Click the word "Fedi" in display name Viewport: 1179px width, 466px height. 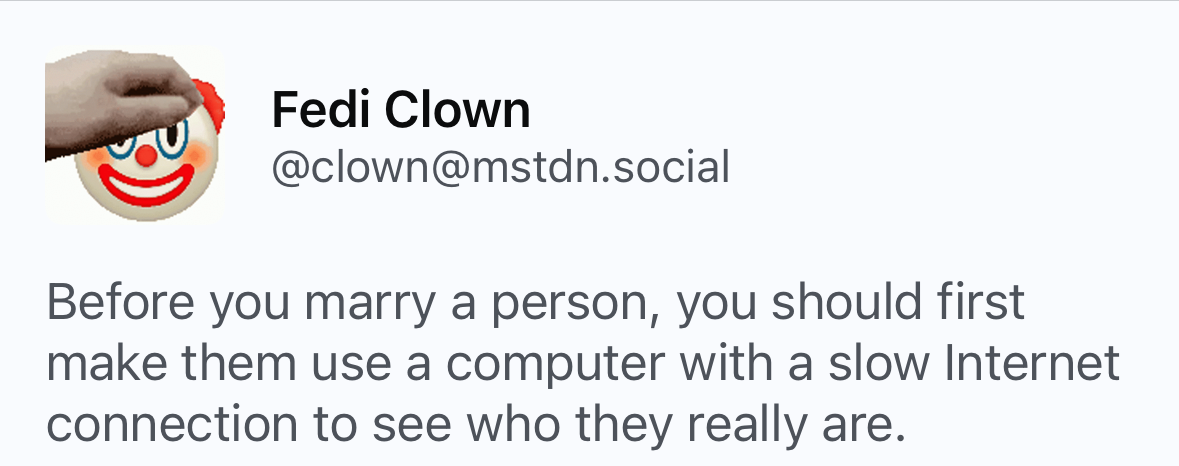(321, 109)
